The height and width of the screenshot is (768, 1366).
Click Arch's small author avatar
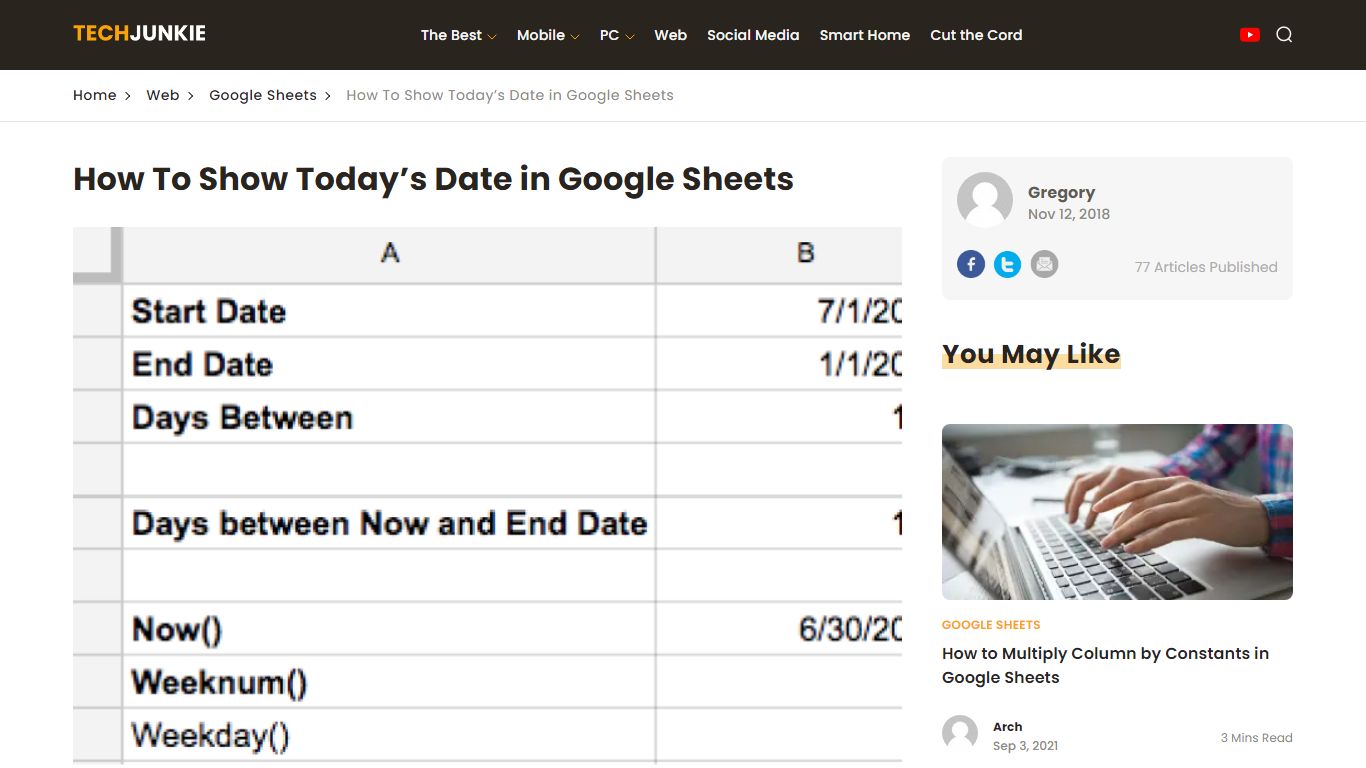(x=960, y=733)
